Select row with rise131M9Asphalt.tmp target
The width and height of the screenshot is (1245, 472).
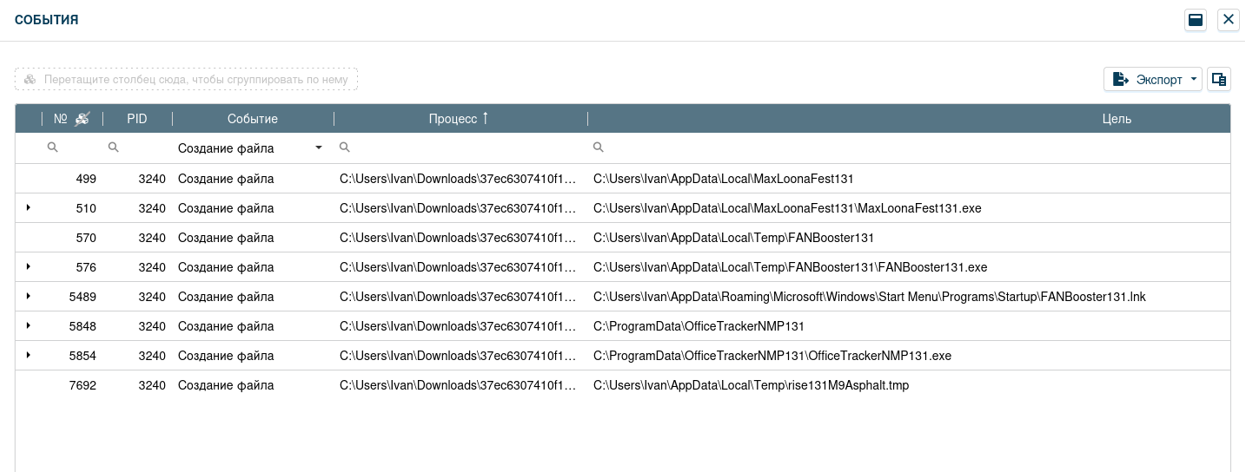[750, 385]
